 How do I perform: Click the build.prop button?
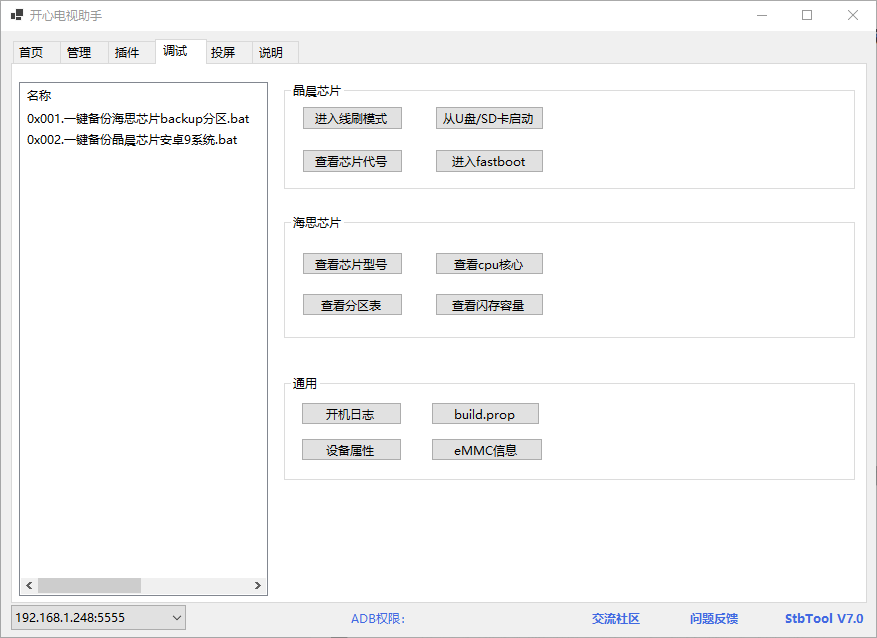pyautogui.click(x=485, y=414)
